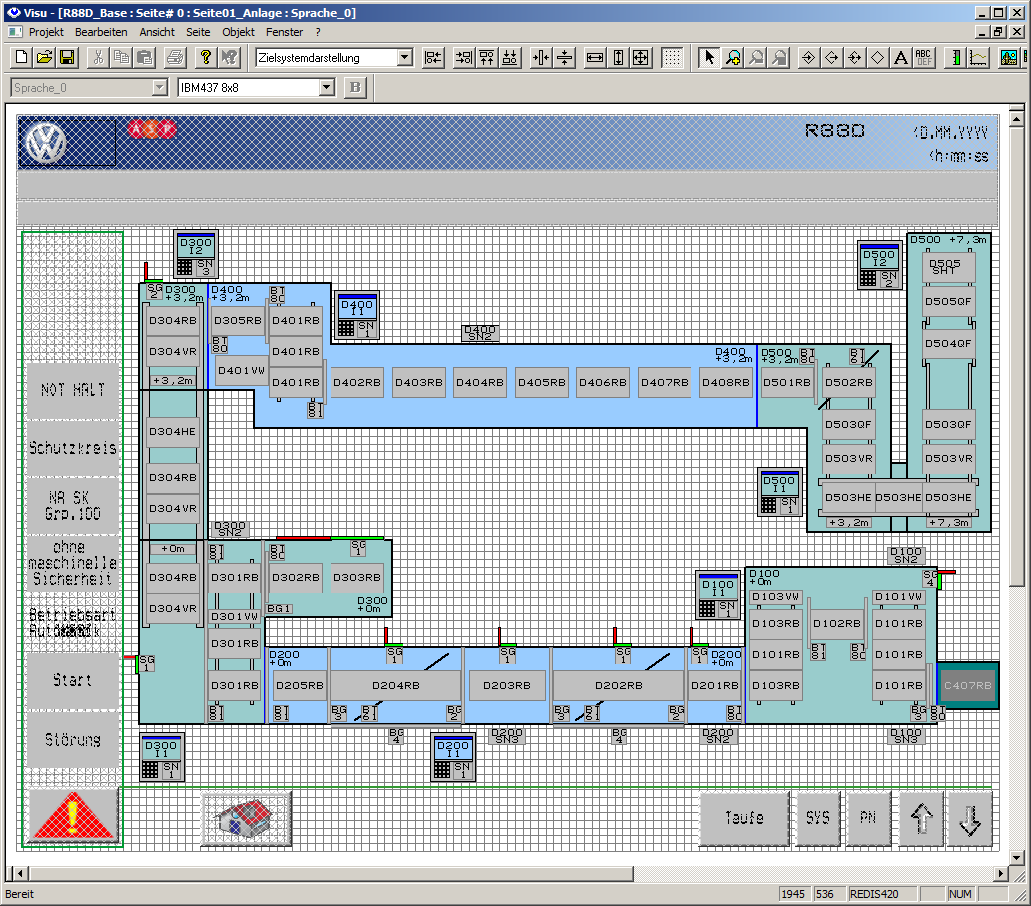1031x906 pixels.
Task: Open the Objekt menu
Action: [x=238, y=32]
